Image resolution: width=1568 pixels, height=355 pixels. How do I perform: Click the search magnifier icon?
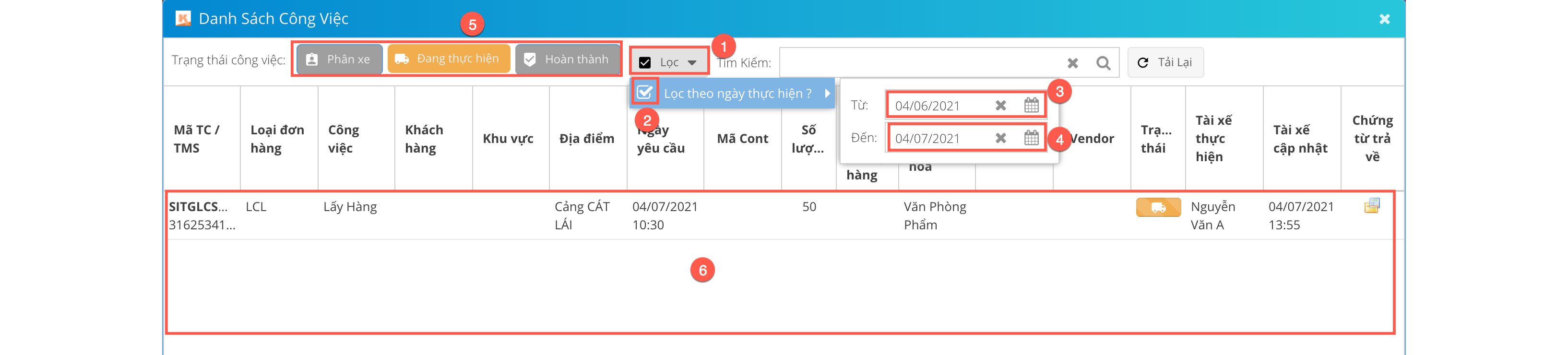click(x=1103, y=63)
